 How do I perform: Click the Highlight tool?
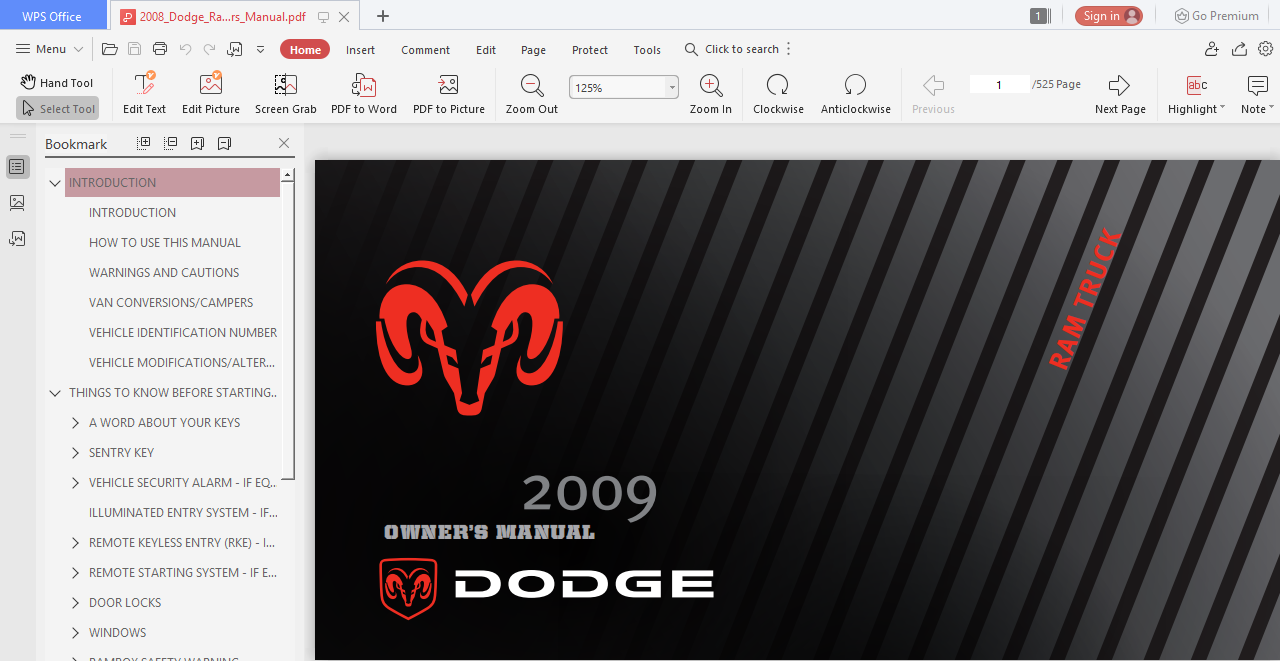pos(1196,94)
